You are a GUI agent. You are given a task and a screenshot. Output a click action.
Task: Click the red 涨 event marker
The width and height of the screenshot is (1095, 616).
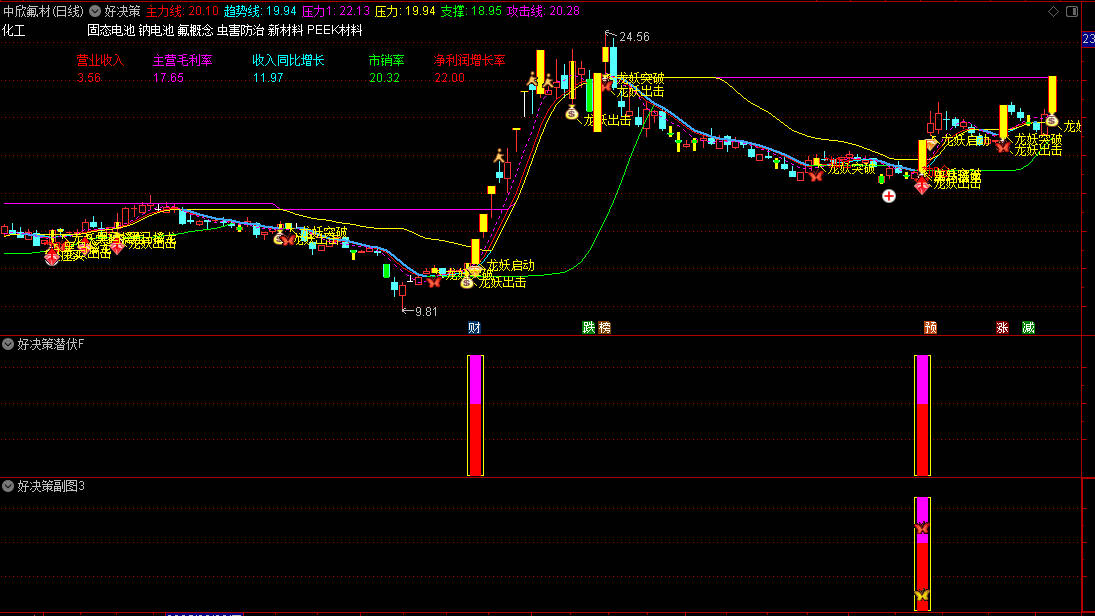(x=1002, y=328)
